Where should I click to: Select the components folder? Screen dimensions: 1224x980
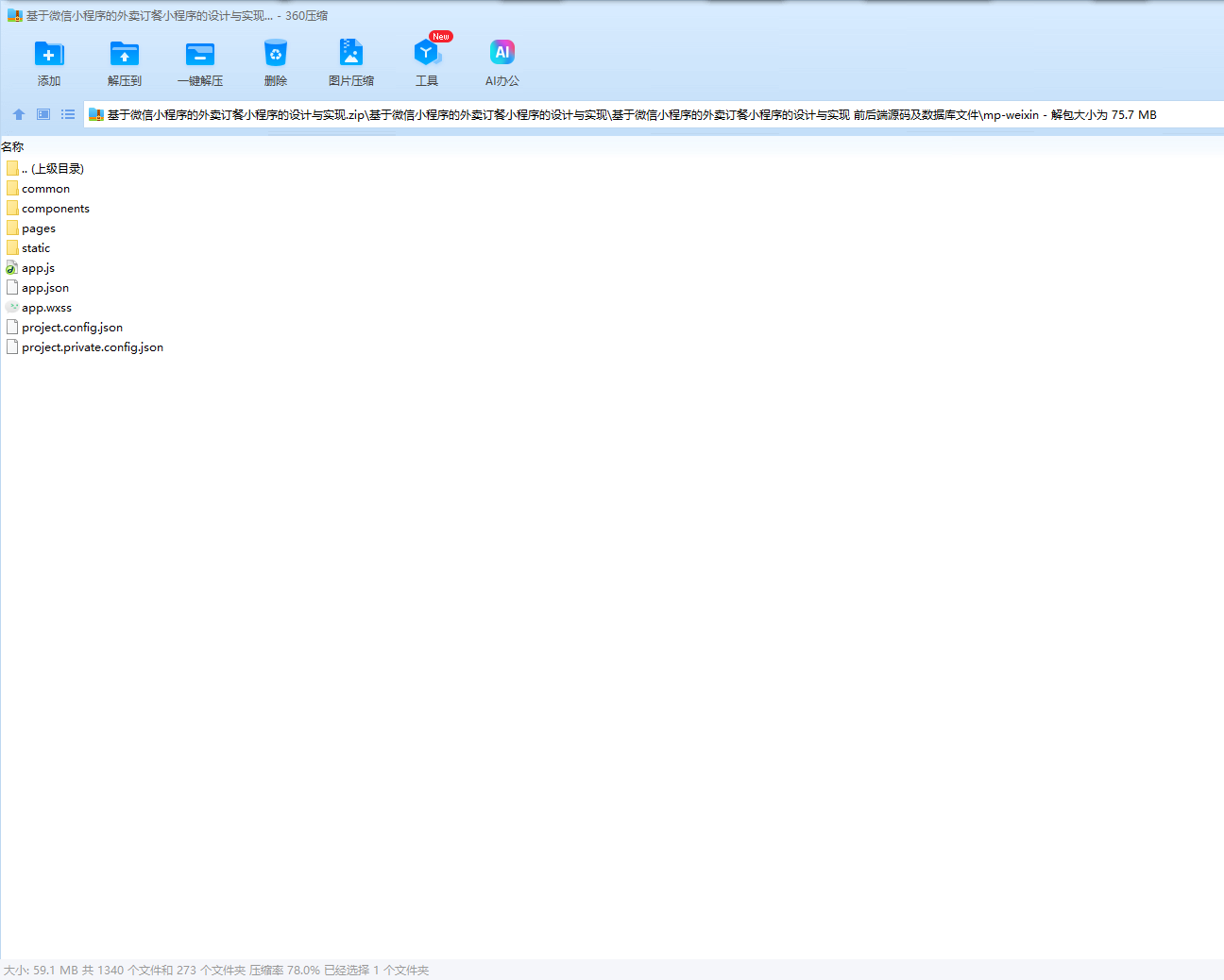[47, 208]
